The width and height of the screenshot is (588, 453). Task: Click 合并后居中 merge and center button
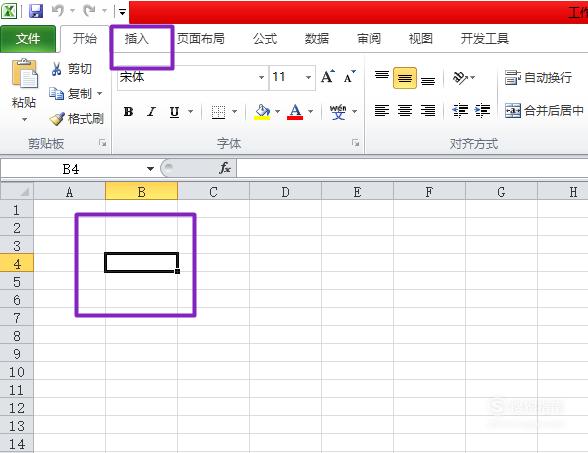544,111
